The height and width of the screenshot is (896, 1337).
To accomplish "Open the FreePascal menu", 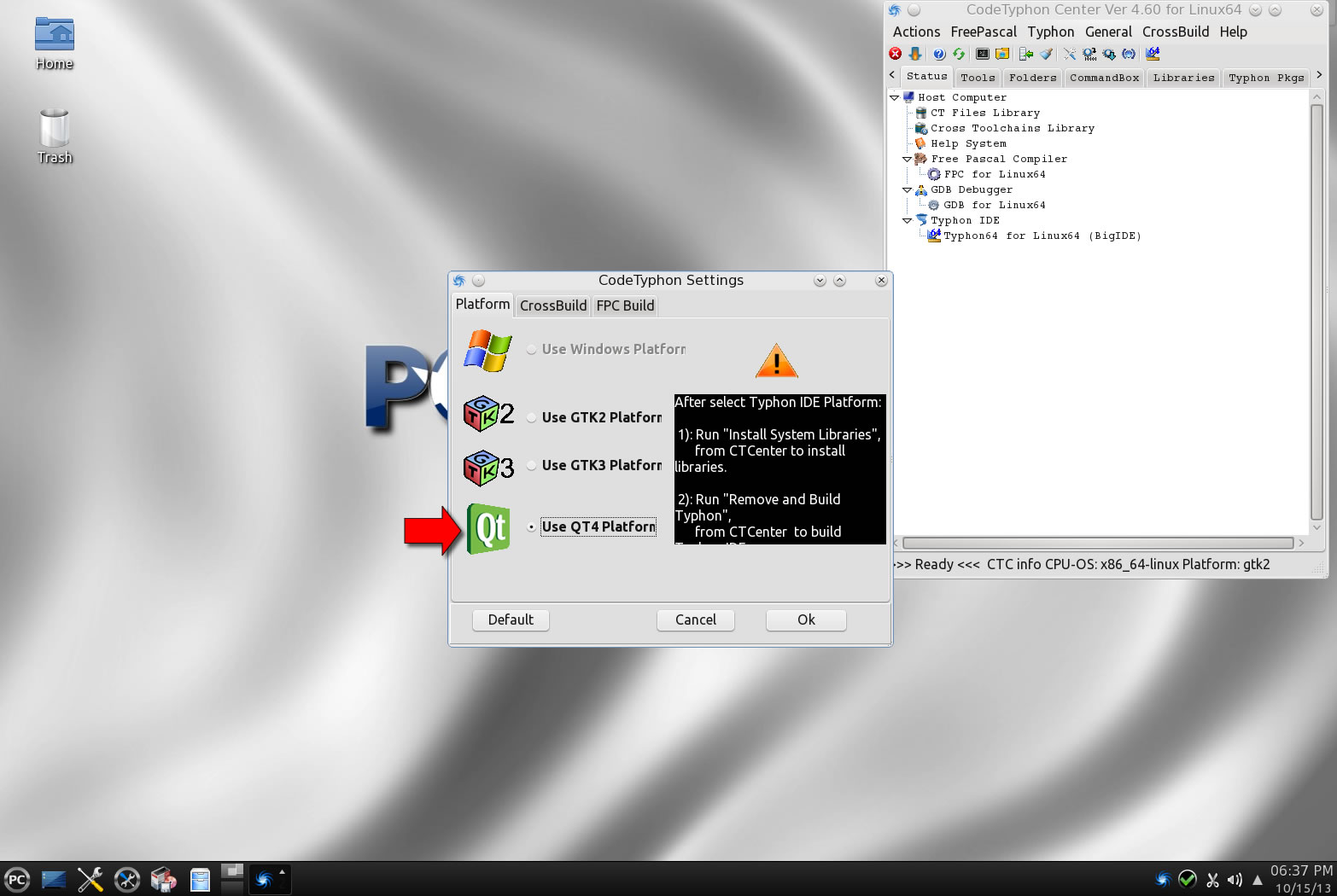I will (x=984, y=32).
